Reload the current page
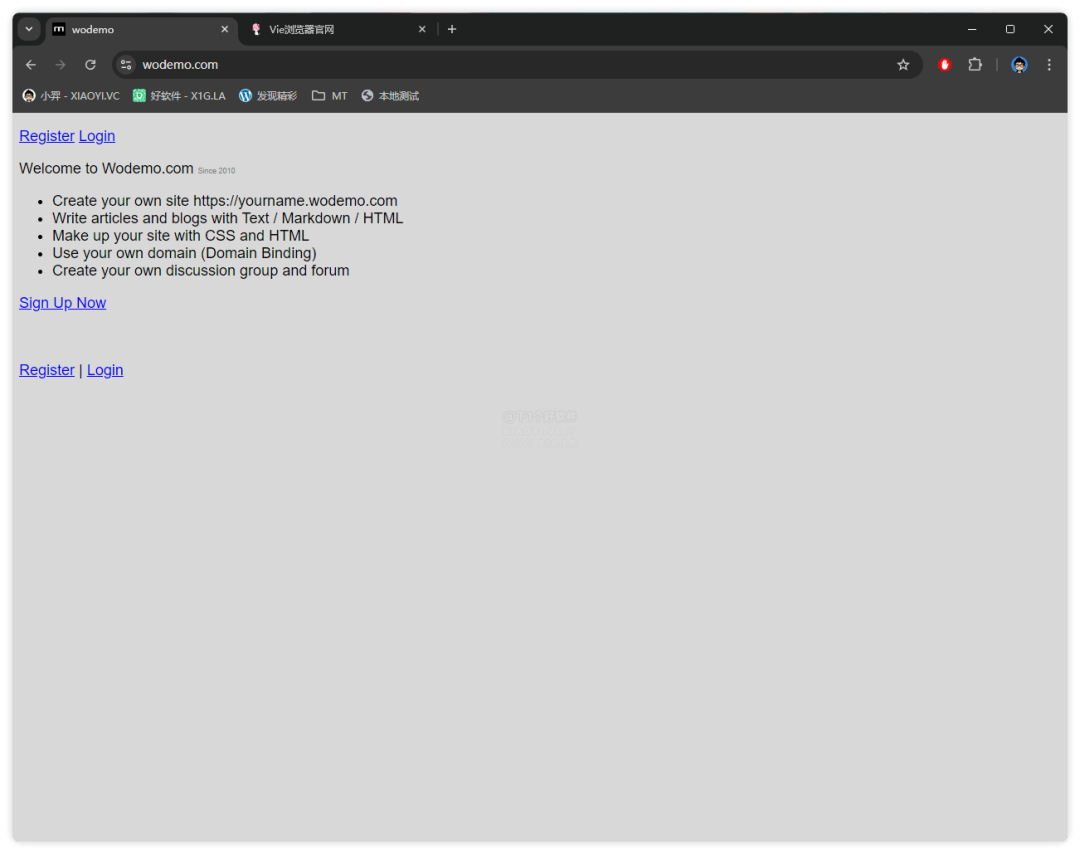Screen dimensions: 1080x854 point(90,65)
